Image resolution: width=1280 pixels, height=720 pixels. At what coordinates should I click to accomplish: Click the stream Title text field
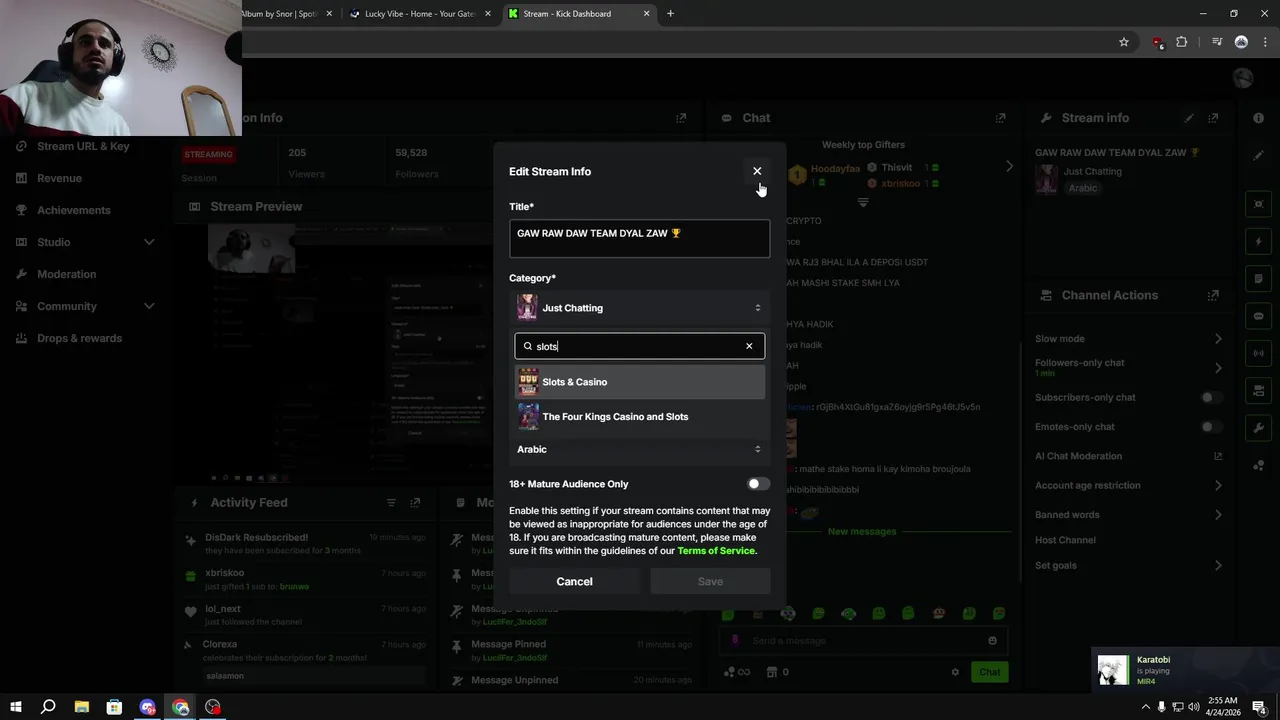(x=640, y=238)
